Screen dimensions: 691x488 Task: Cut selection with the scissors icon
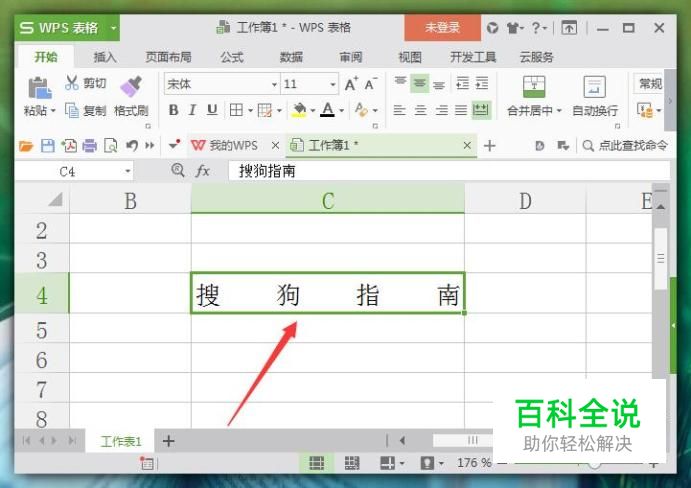71,82
